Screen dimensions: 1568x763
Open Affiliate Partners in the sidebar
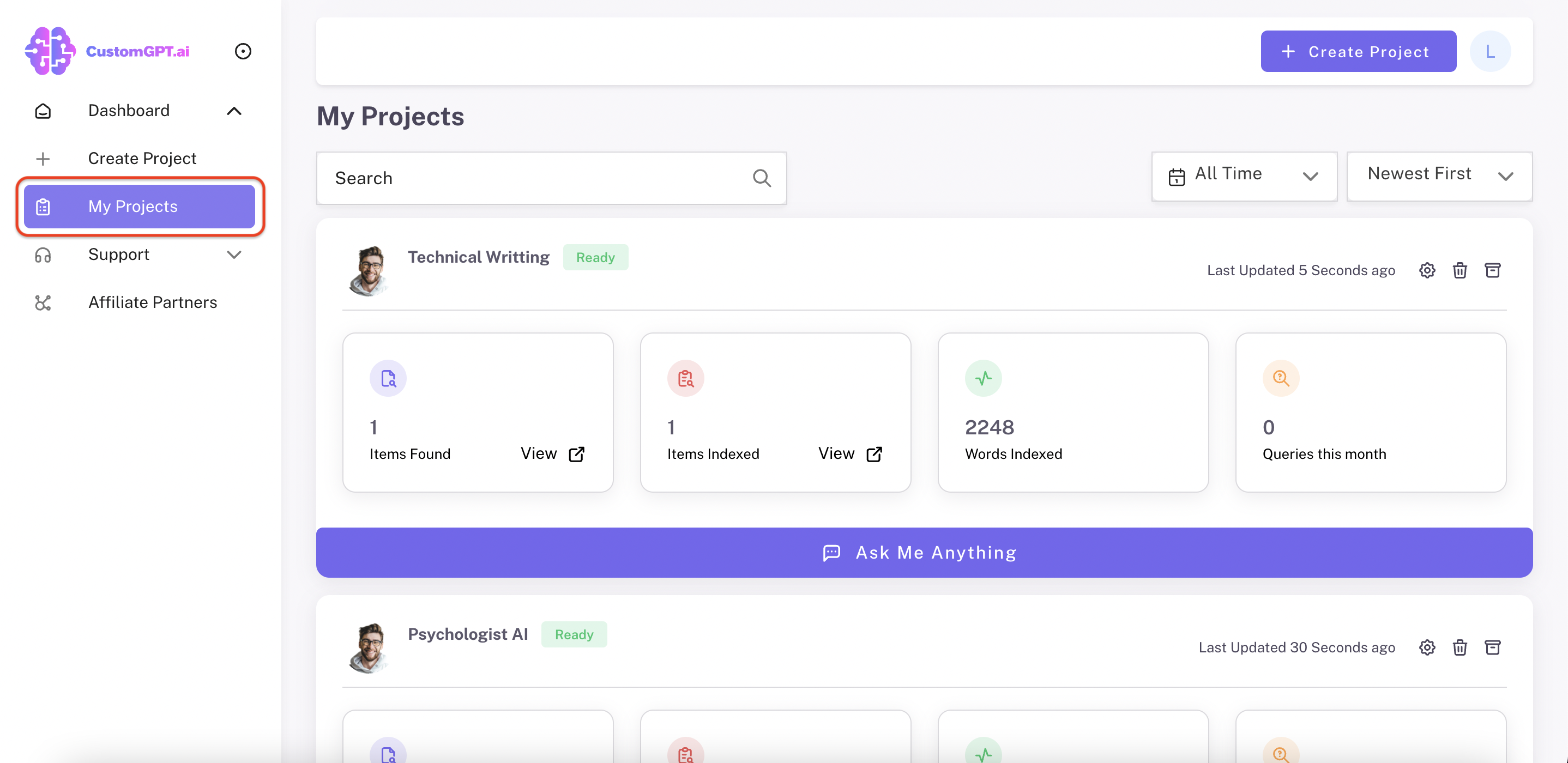point(152,302)
